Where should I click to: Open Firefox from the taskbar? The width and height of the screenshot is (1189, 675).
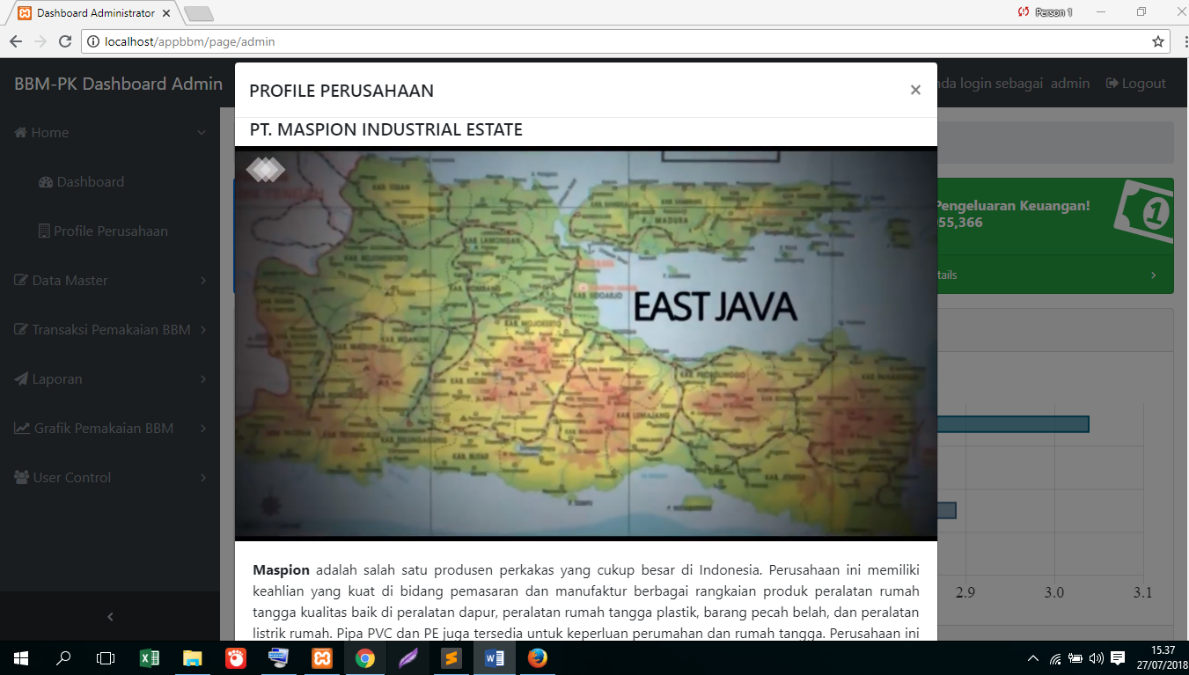click(538, 658)
